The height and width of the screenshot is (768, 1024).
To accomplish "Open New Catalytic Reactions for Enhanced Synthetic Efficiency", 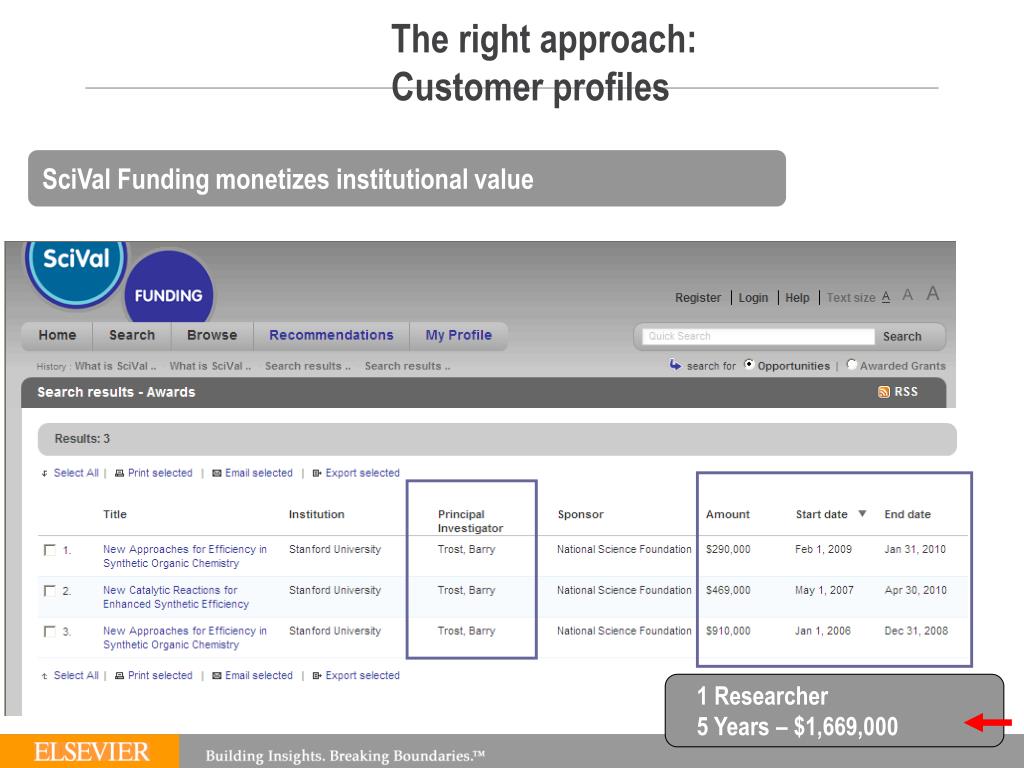I will (x=176, y=597).
